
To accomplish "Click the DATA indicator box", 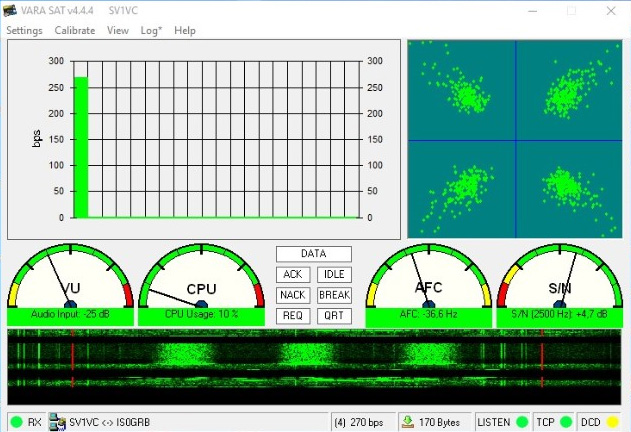I will pos(314,254).
